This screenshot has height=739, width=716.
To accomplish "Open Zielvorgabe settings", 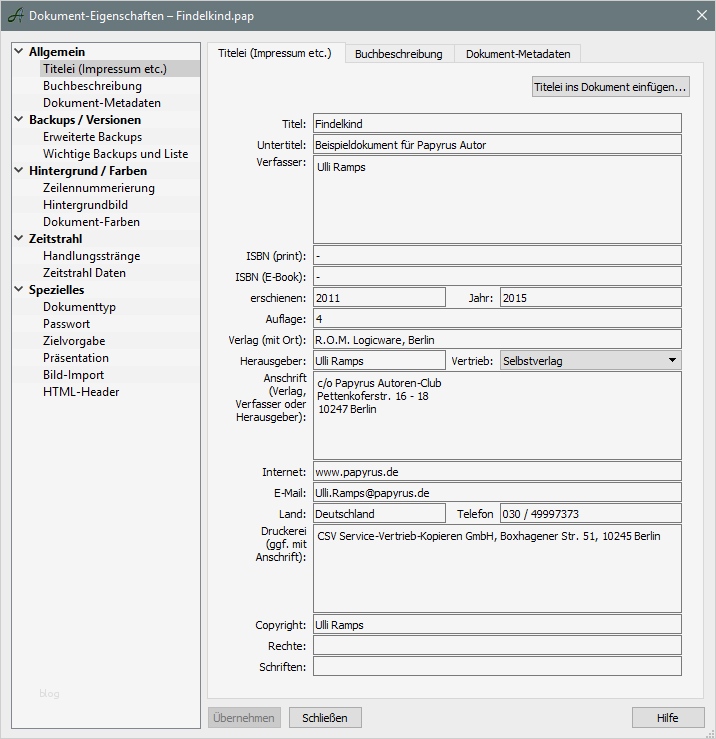I will 74,340.
